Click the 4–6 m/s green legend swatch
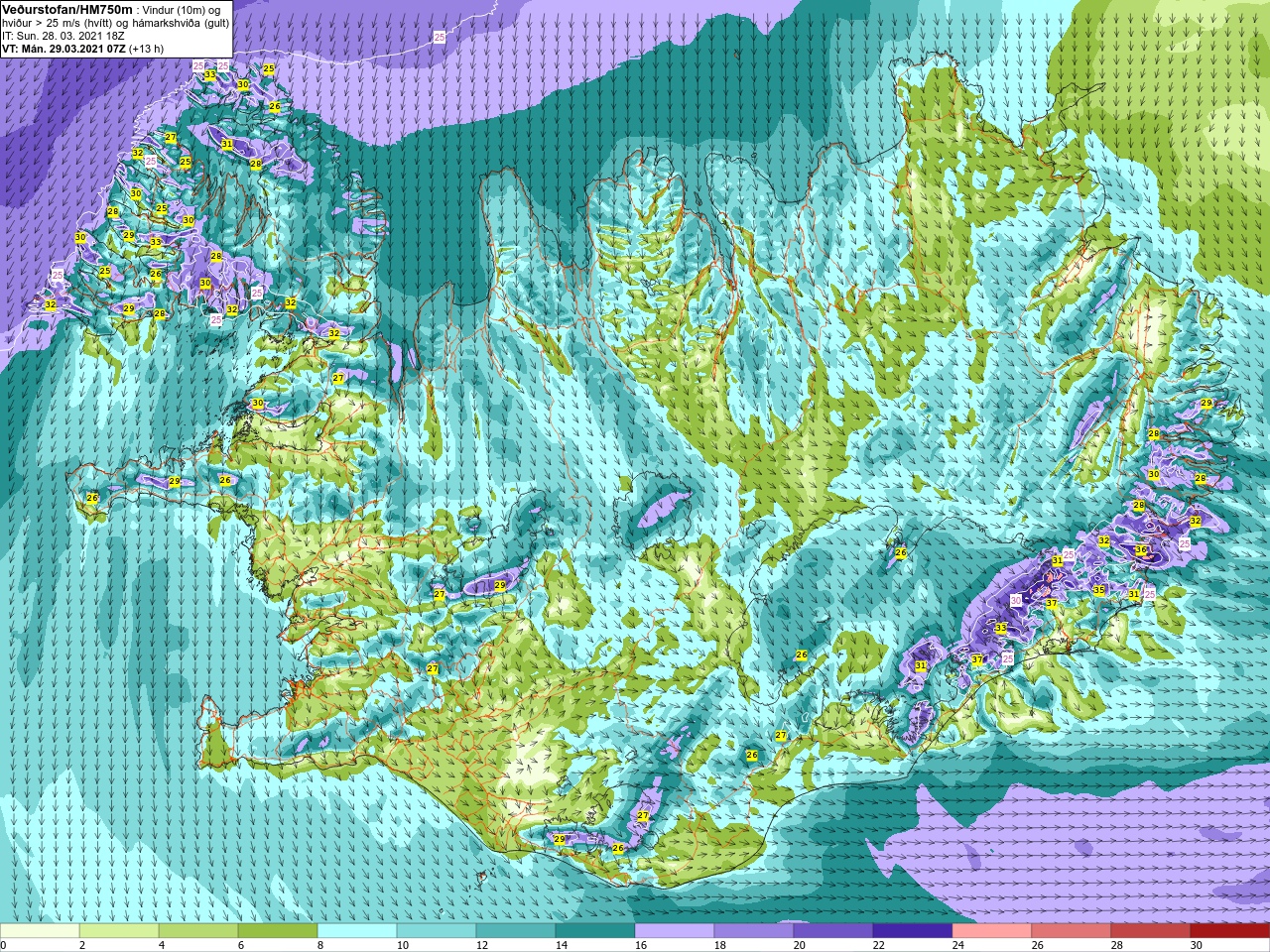The width and height of the screenshot is (1270, 952). coord(198,931)
